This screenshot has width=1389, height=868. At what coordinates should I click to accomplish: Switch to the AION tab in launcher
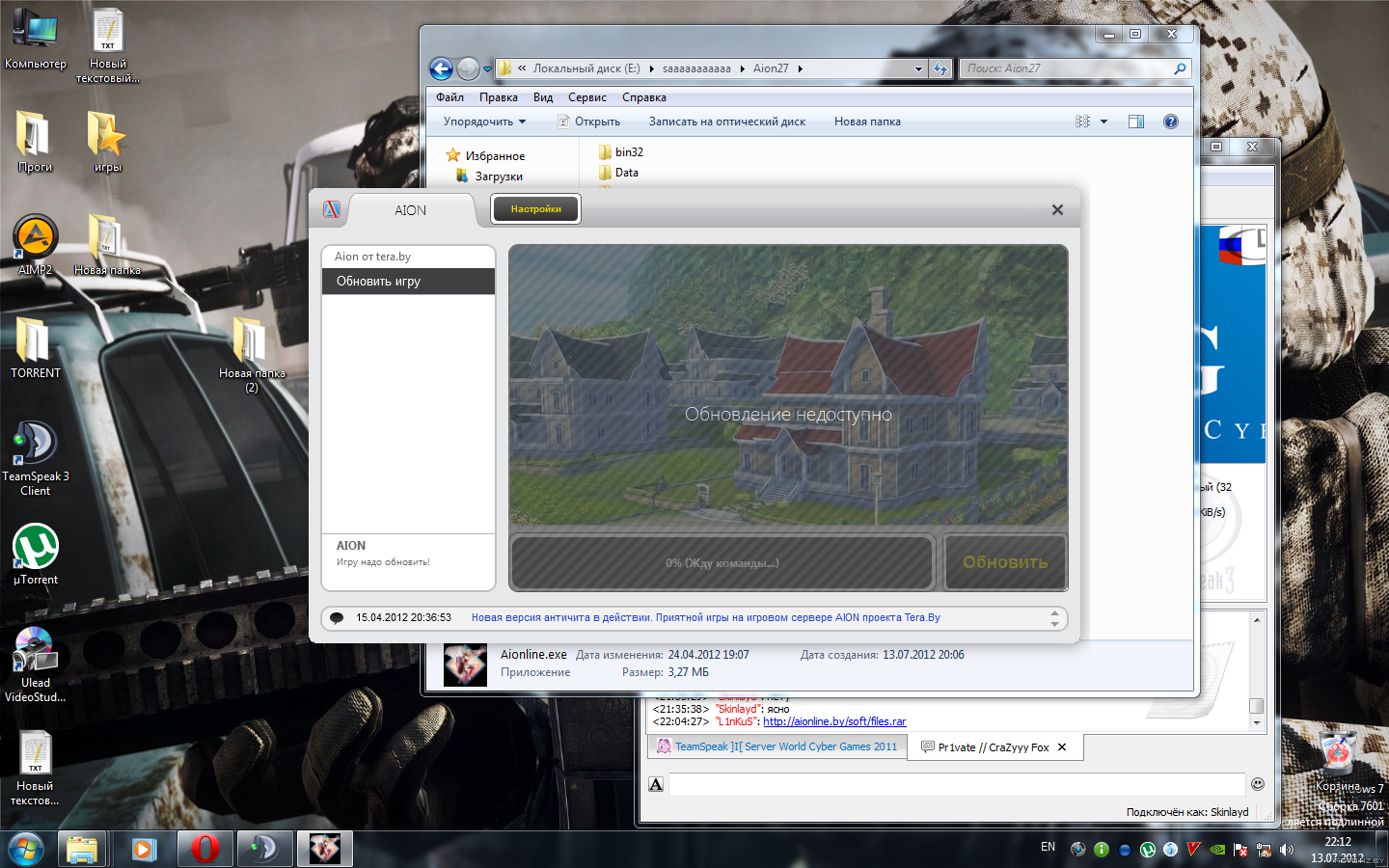(x=411, y=210)
